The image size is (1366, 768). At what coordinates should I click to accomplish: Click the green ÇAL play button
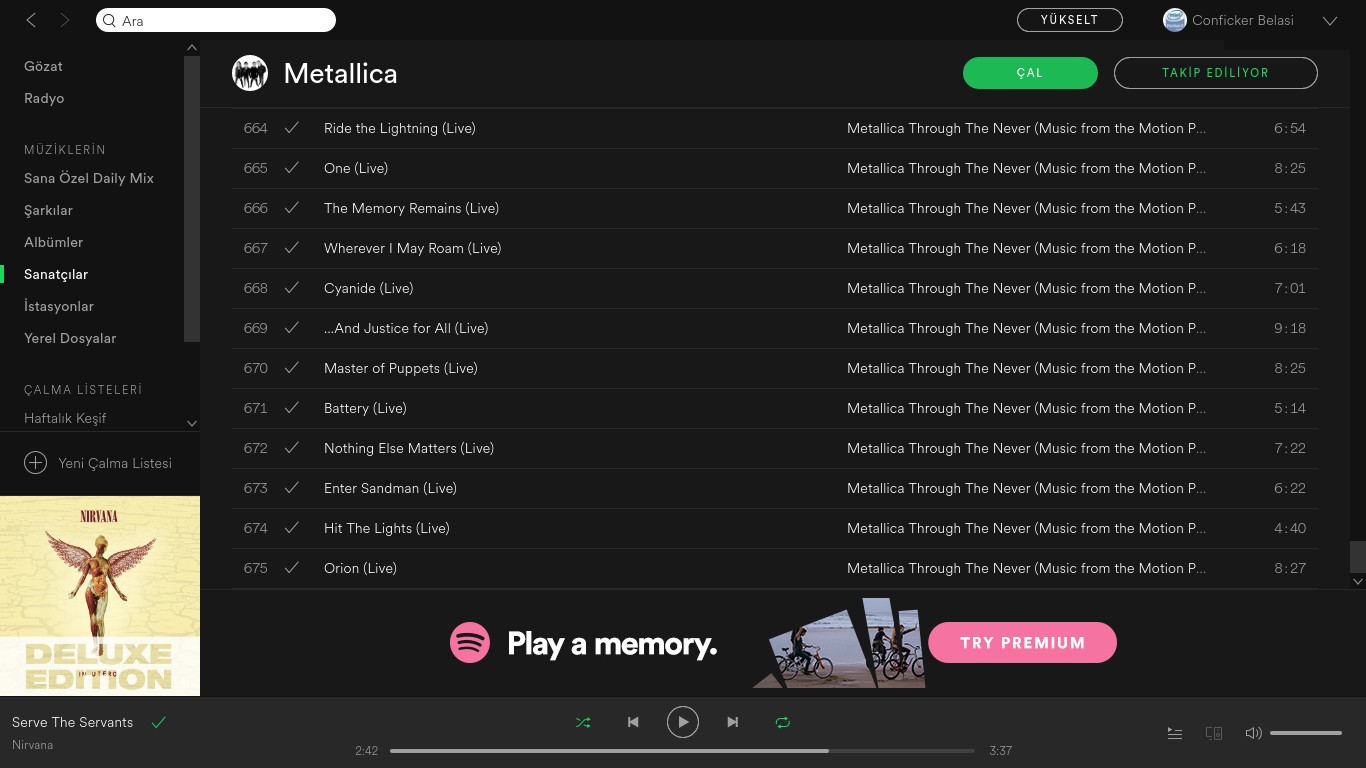(x=1030, y=73)
